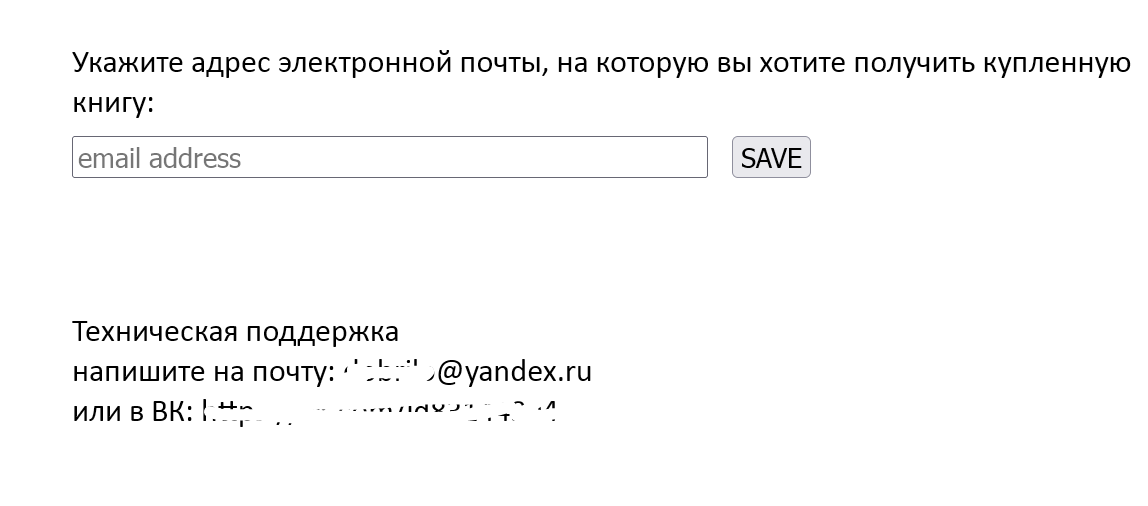This screenshot has width=1148, height=506.
Task: Click the 'или в ВК:' label
Action: (x=133, y=412)
